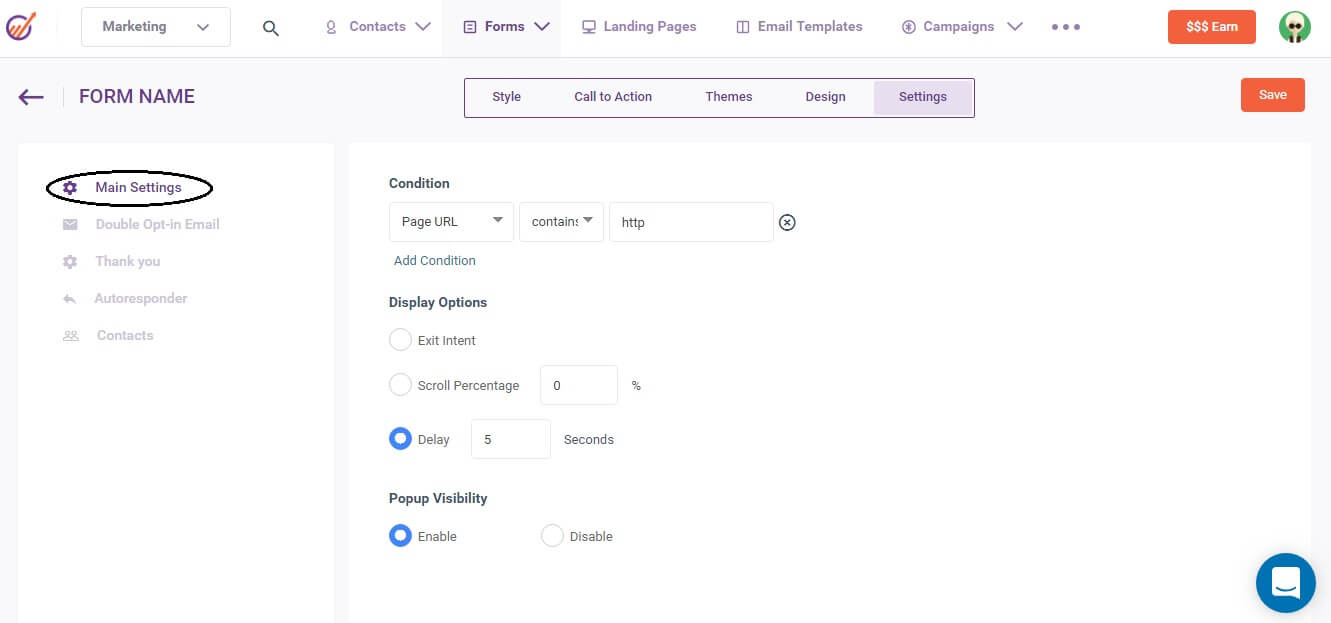Open the chat support bubble

point(1285,582)
